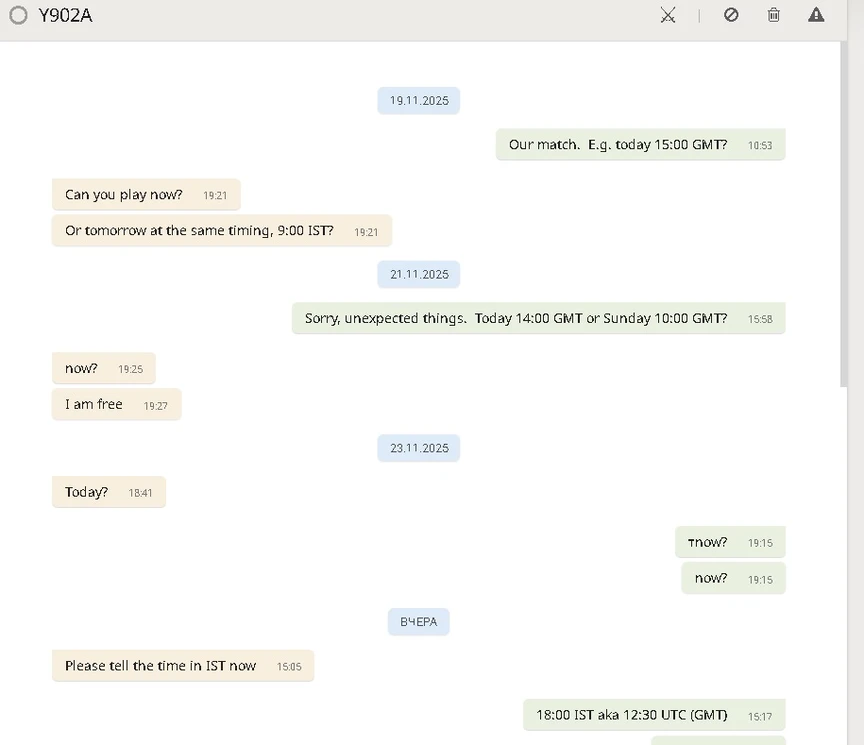
Task: Click the offline status circle beside Y902A
Action: [x=18, y=15]
